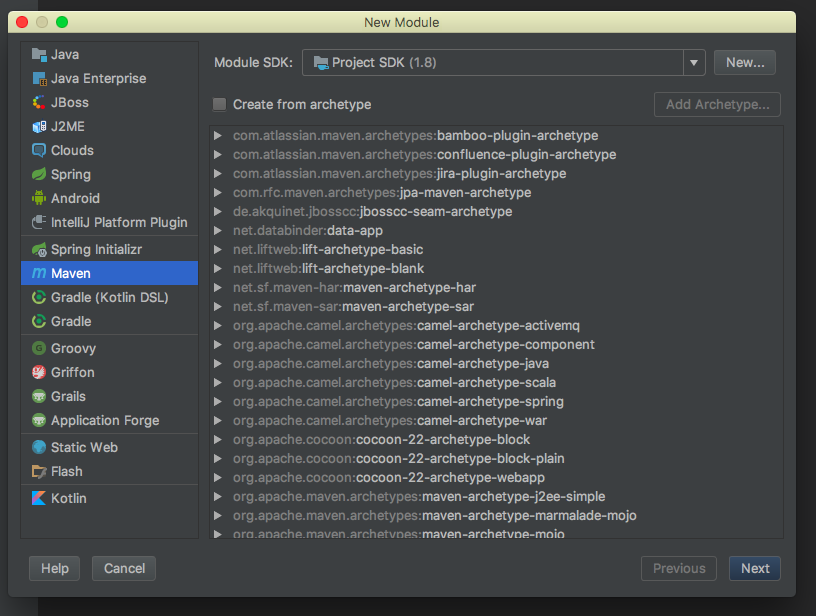Pick the Spring Initializr icon

39,250
